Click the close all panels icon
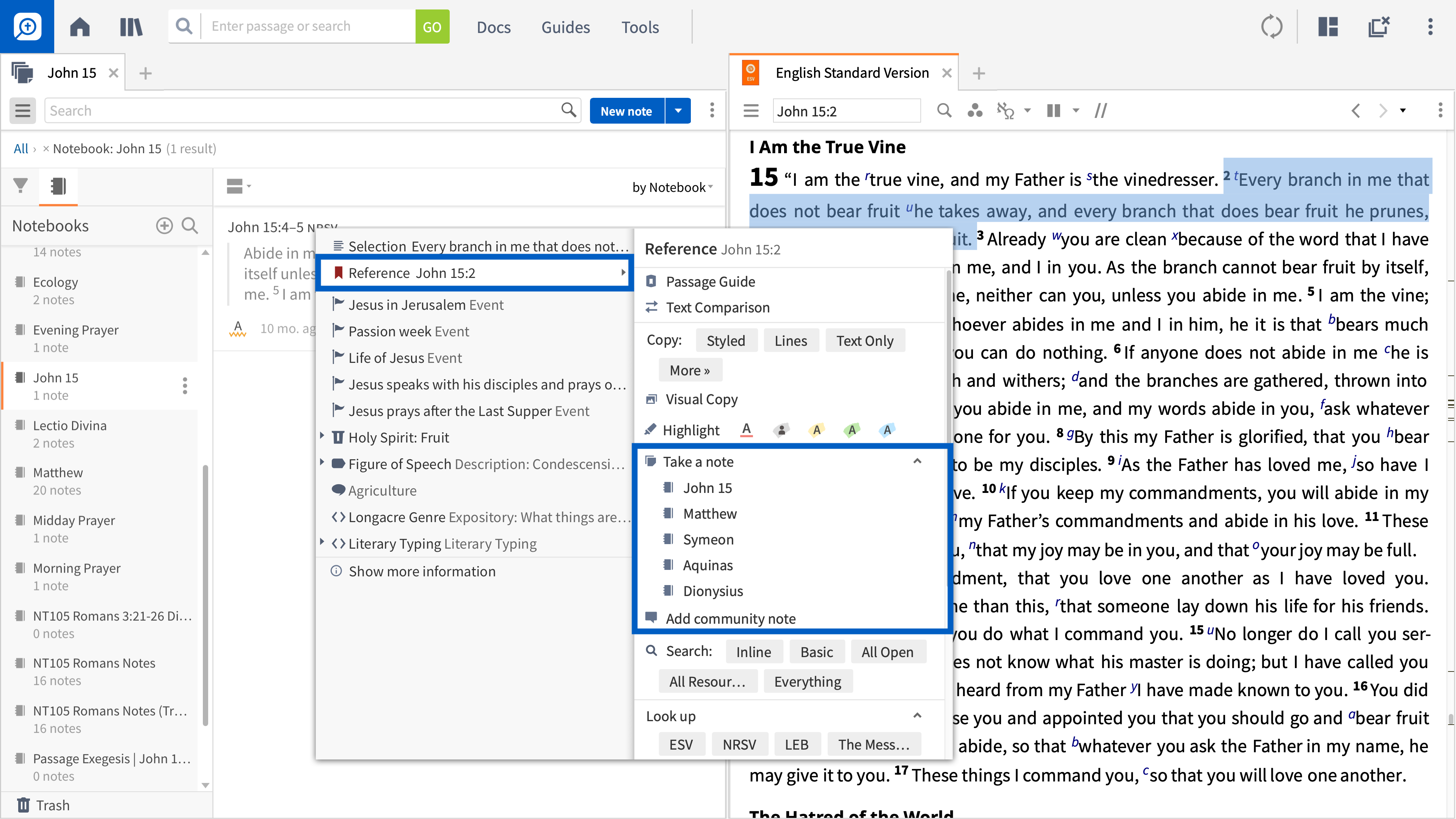Screen dimensions: 1456x819 [x=1379, y=27]
